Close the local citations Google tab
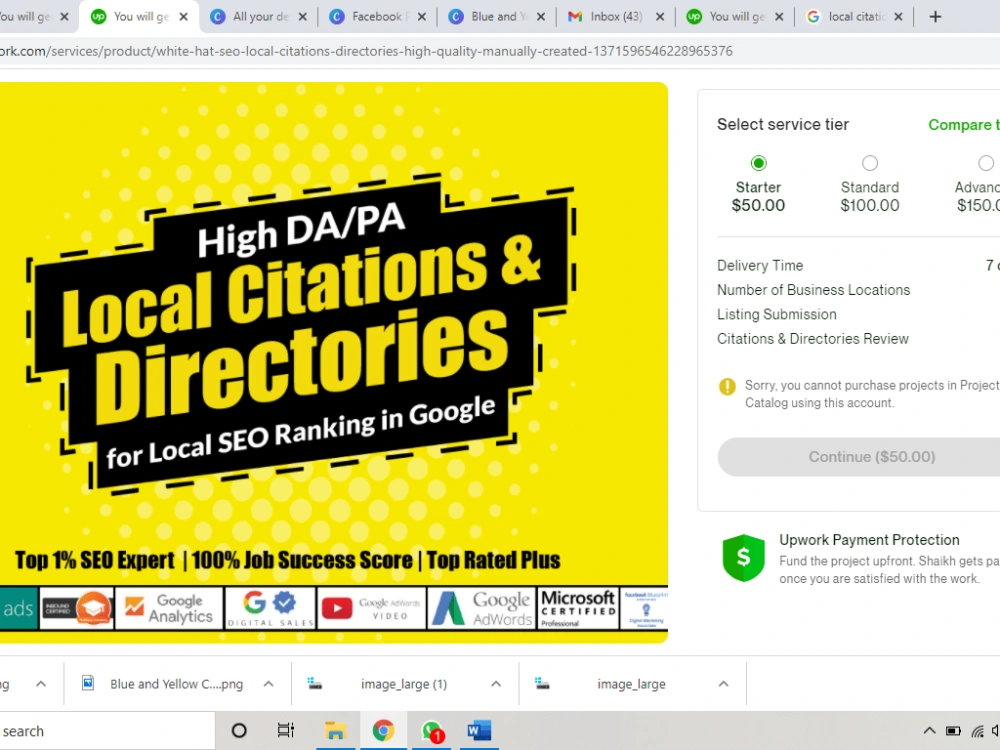Viewport: 1000px width, 750px height. click(x=898, y=17)
